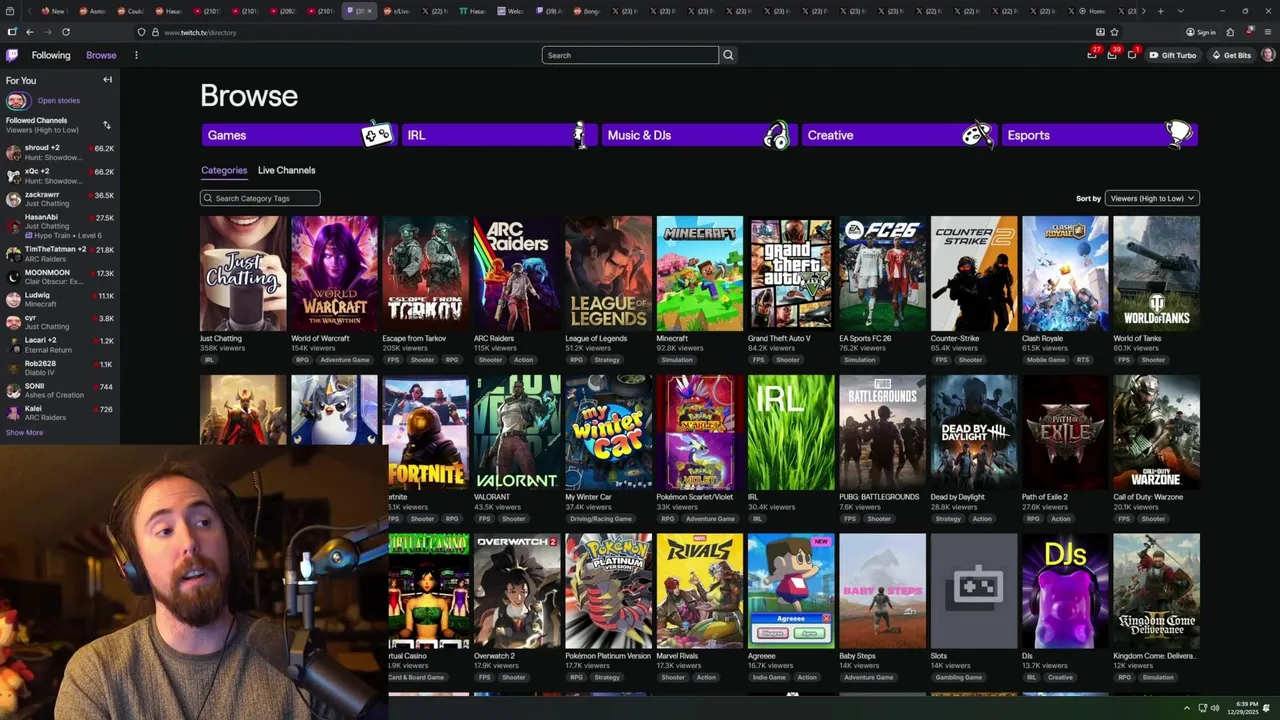Viewport: 1280px width, 720px height.
Task: Open Dead by Daylight cover
Action: [x=974, y=432]
